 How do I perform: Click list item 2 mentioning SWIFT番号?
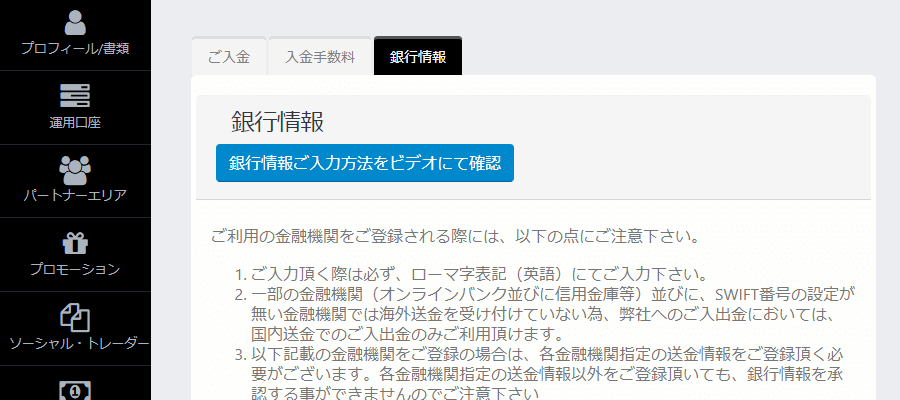coord(545,314)
